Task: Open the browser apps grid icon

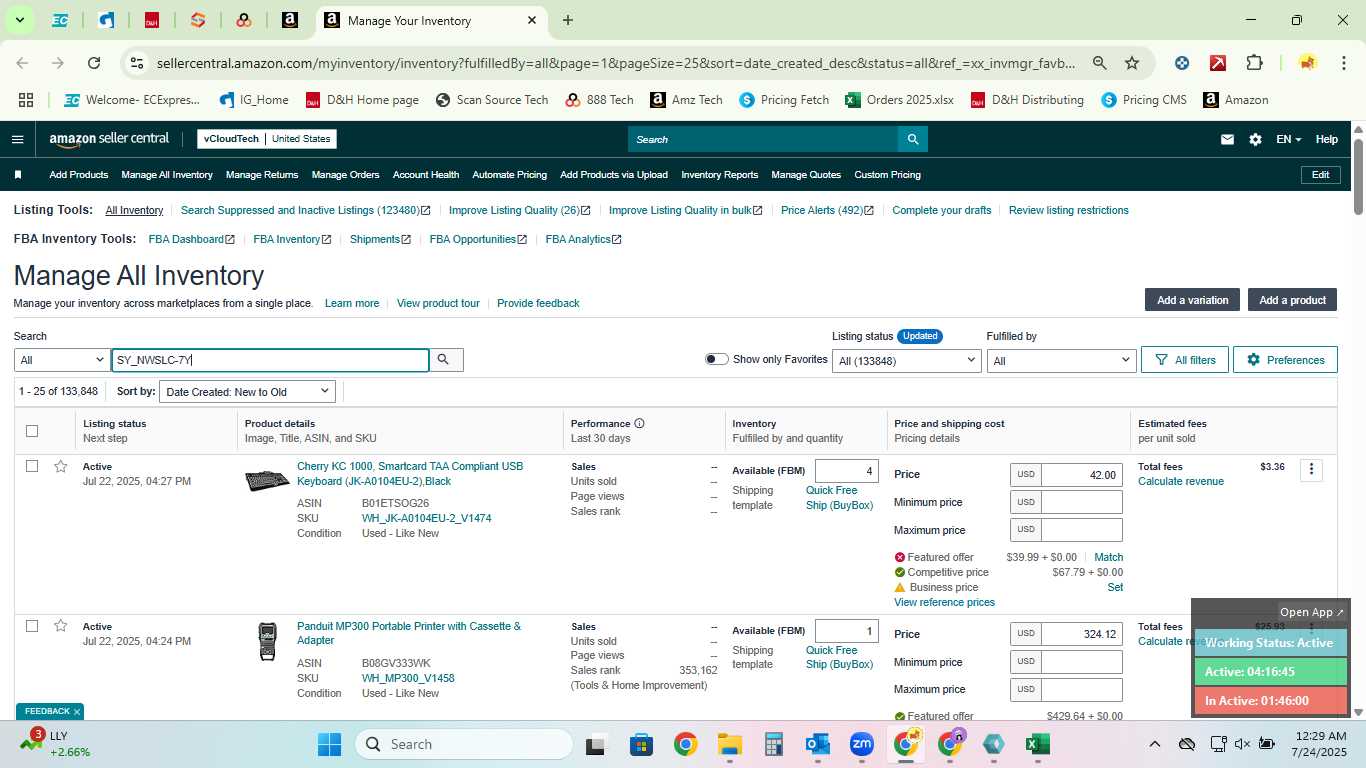Action: [26, 100]
